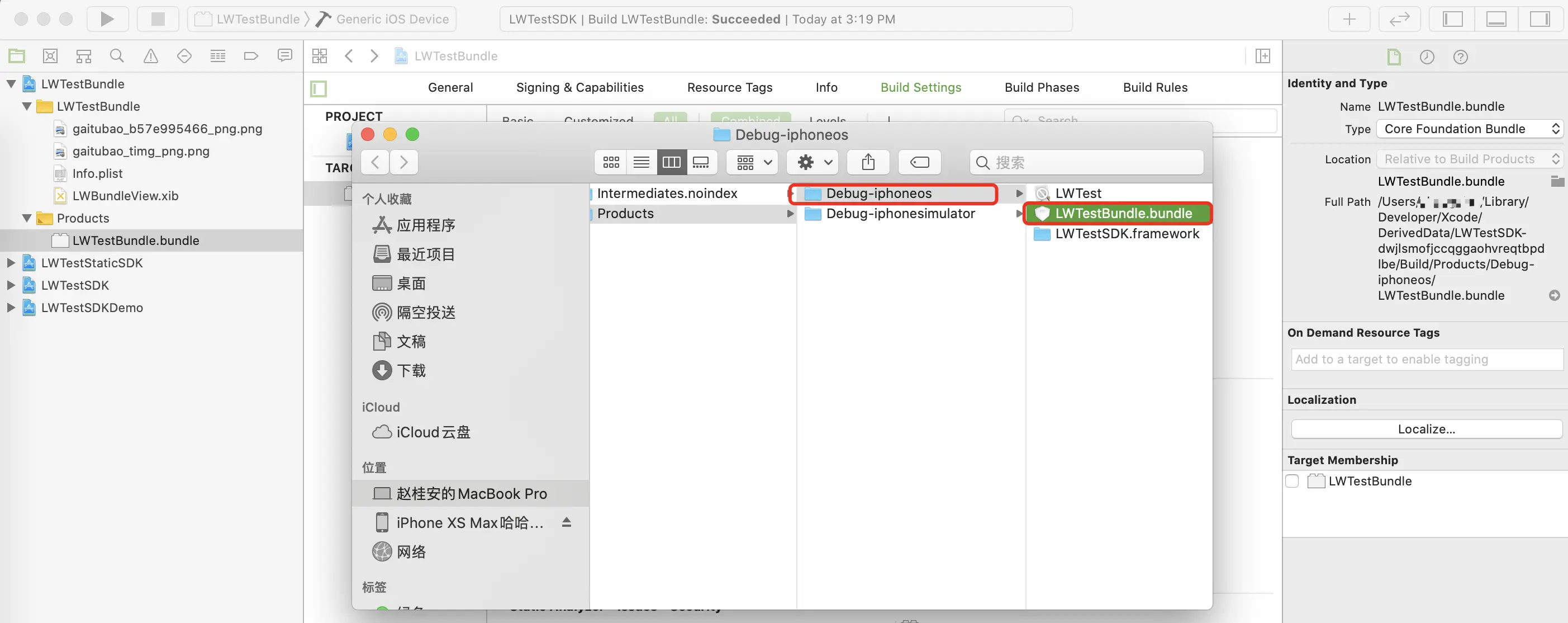Viewport: 1568px width, 623px height.
Task: Open the issue navigator warning icon
Action: coord(150,56)
